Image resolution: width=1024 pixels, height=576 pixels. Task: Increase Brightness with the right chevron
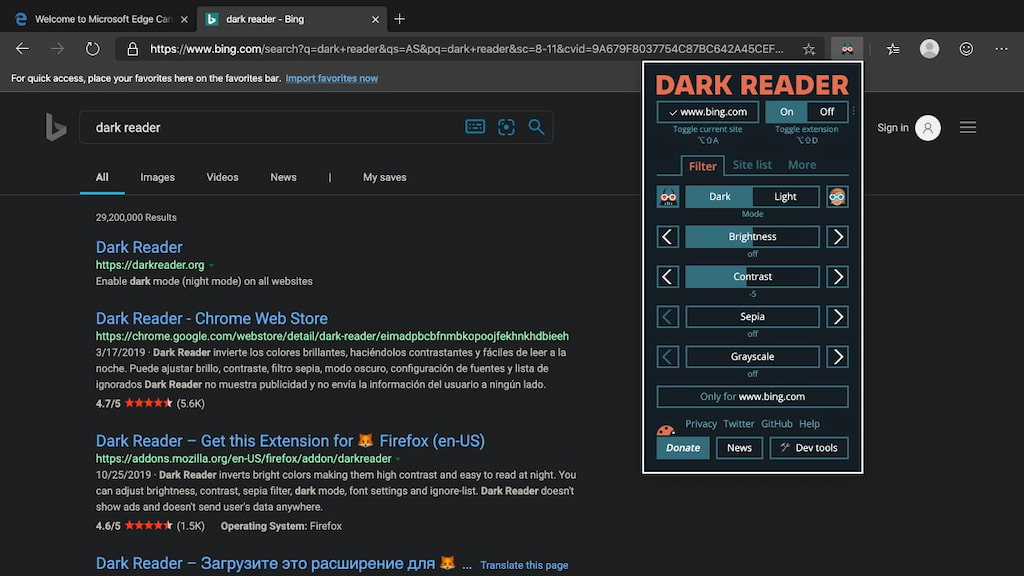coord(837,236)
